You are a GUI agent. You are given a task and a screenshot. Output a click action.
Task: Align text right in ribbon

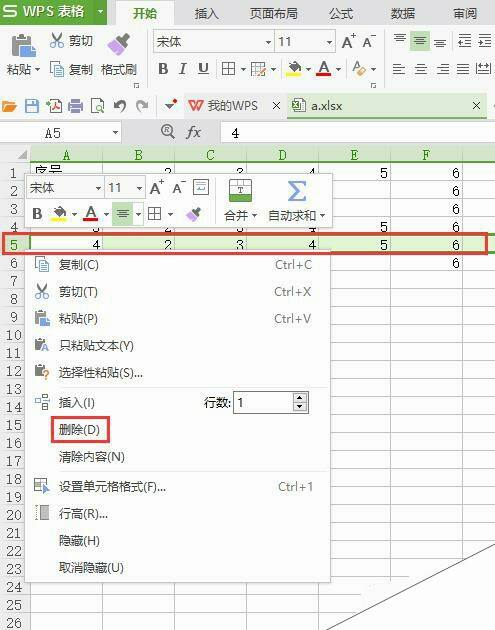[x=442, y=69]
